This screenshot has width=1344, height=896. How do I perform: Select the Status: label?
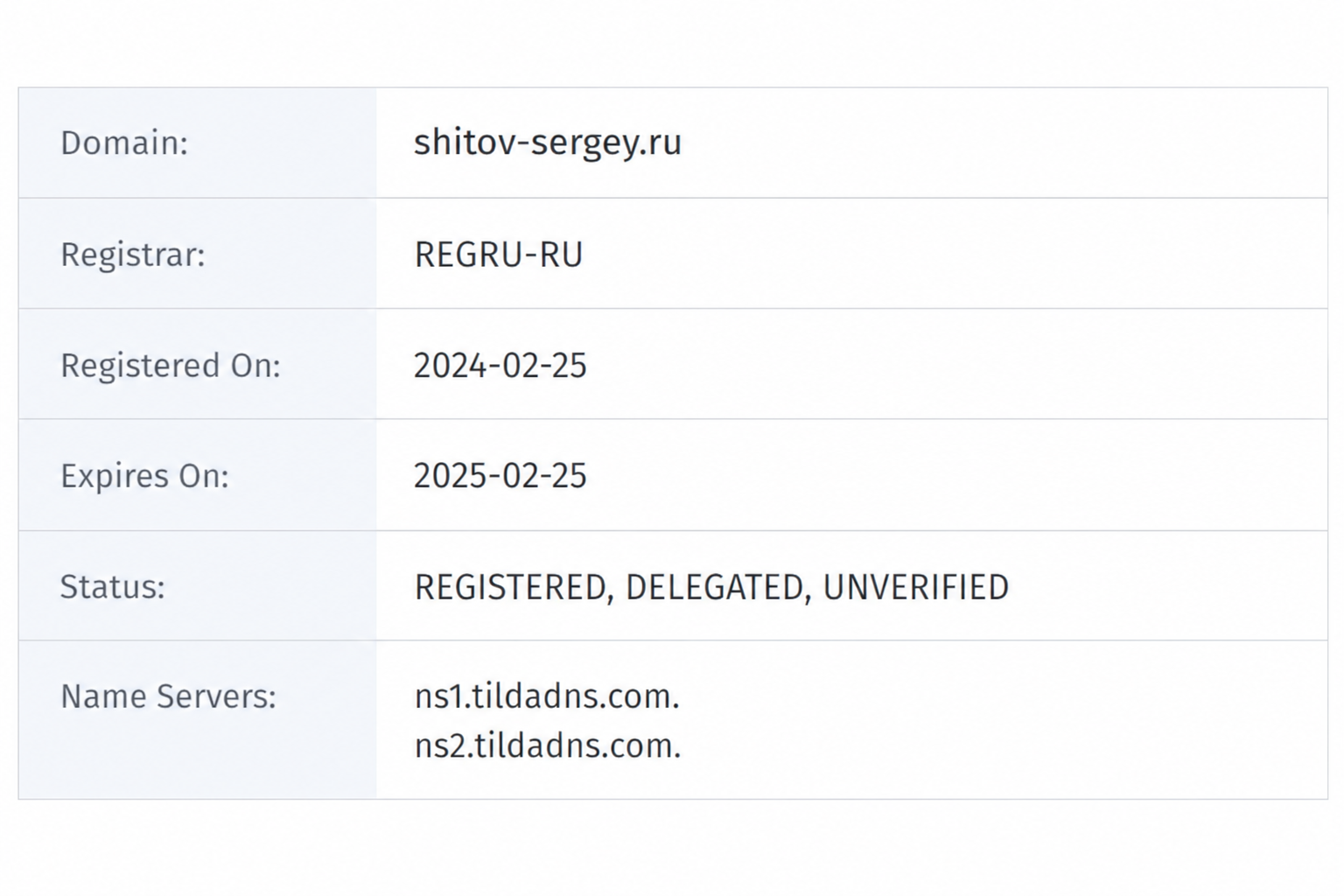coord(112,587)
